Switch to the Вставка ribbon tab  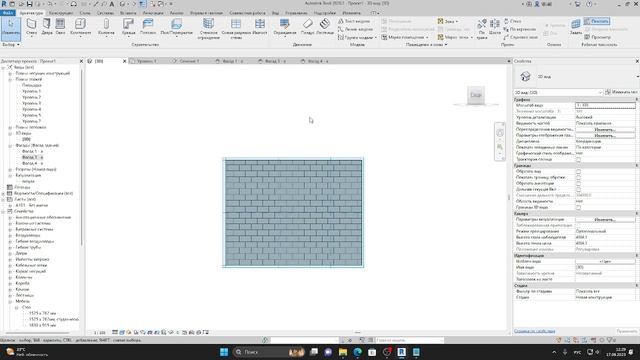click(128, 13)
